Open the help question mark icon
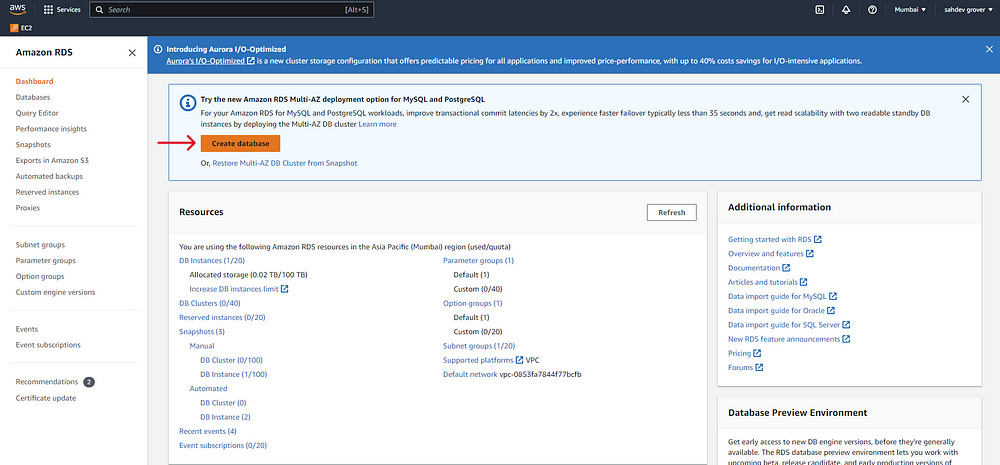Viewport: 1000px width, 465px height. (x=872, y=10)
